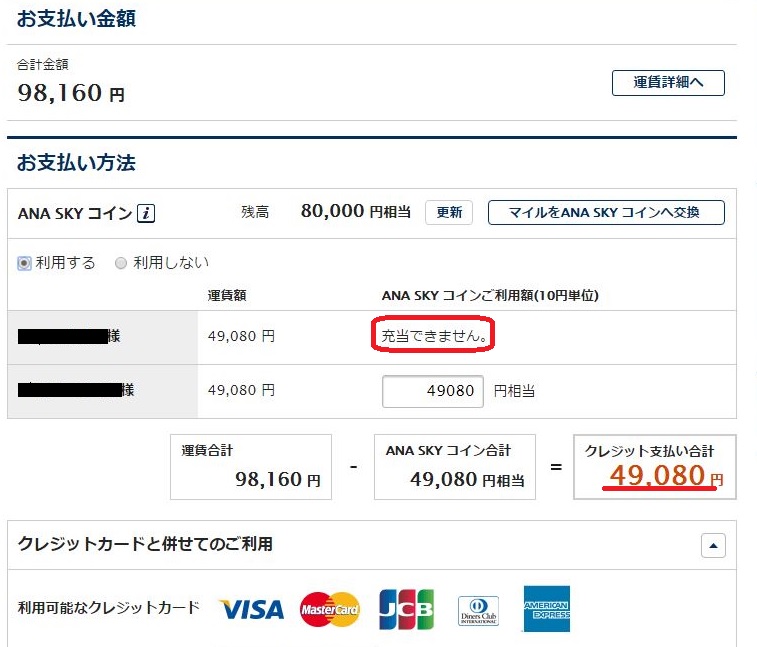The image size is (757, 647).
Task: Click the 更新 balance refresh button
Action: [449, 212]
